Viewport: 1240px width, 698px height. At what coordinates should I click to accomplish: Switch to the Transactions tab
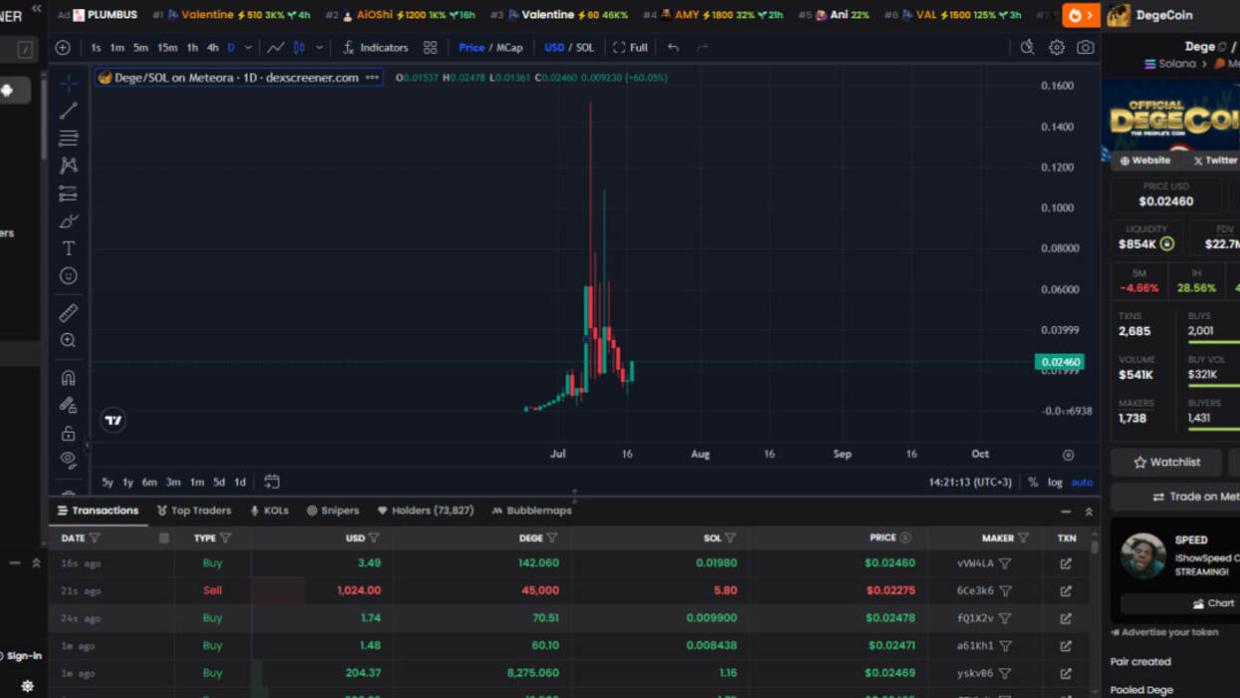tap(98, 510)
